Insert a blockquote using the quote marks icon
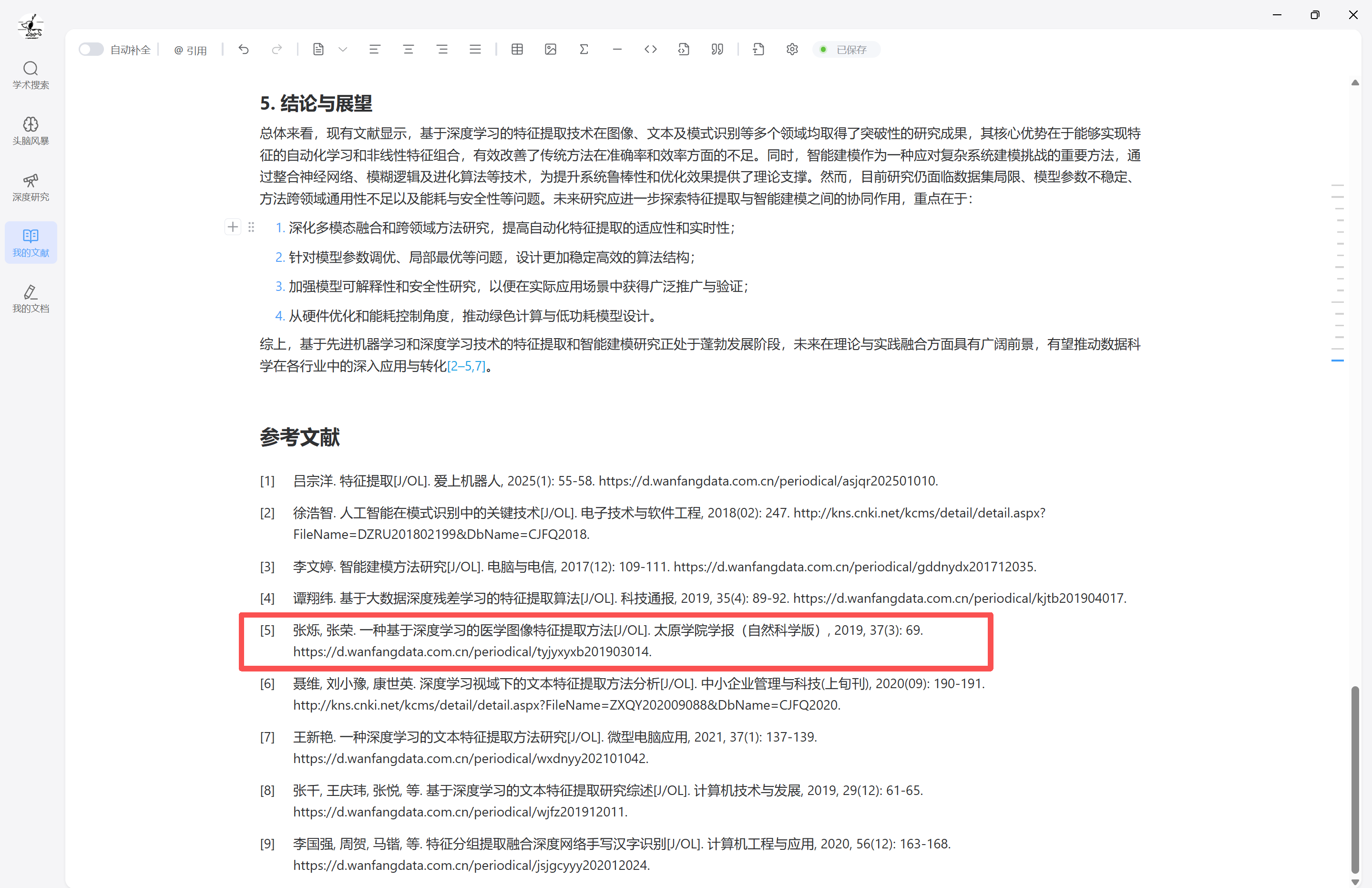Screen dimensions: 1372x888 point(717,50)
